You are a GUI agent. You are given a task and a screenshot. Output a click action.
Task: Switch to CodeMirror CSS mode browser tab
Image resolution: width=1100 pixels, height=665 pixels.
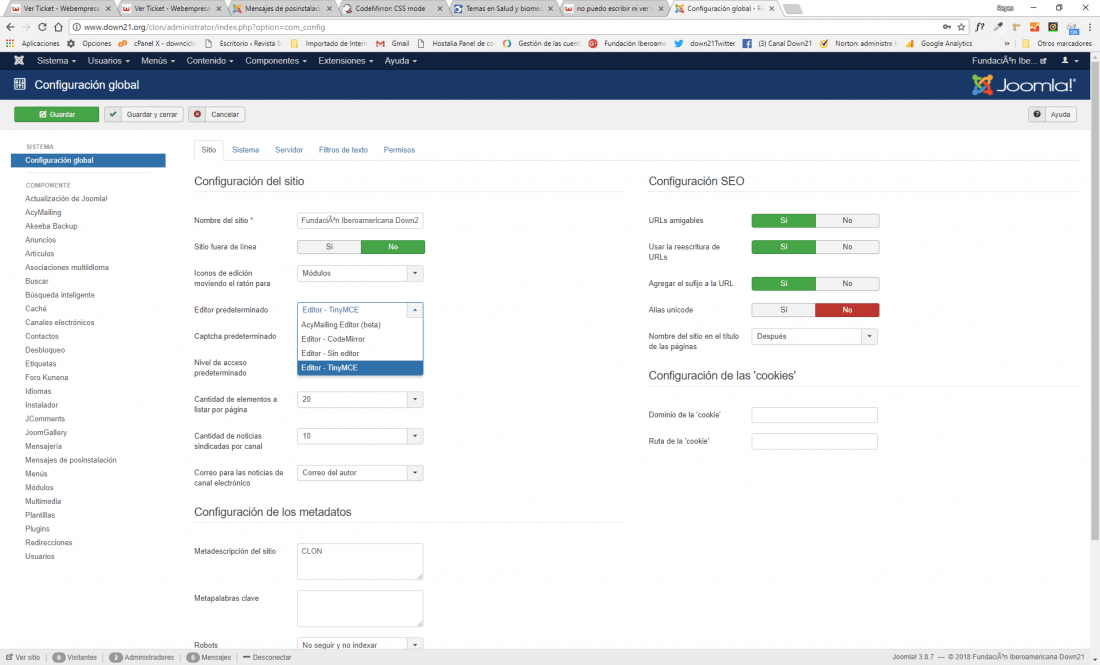click(391, 8)
